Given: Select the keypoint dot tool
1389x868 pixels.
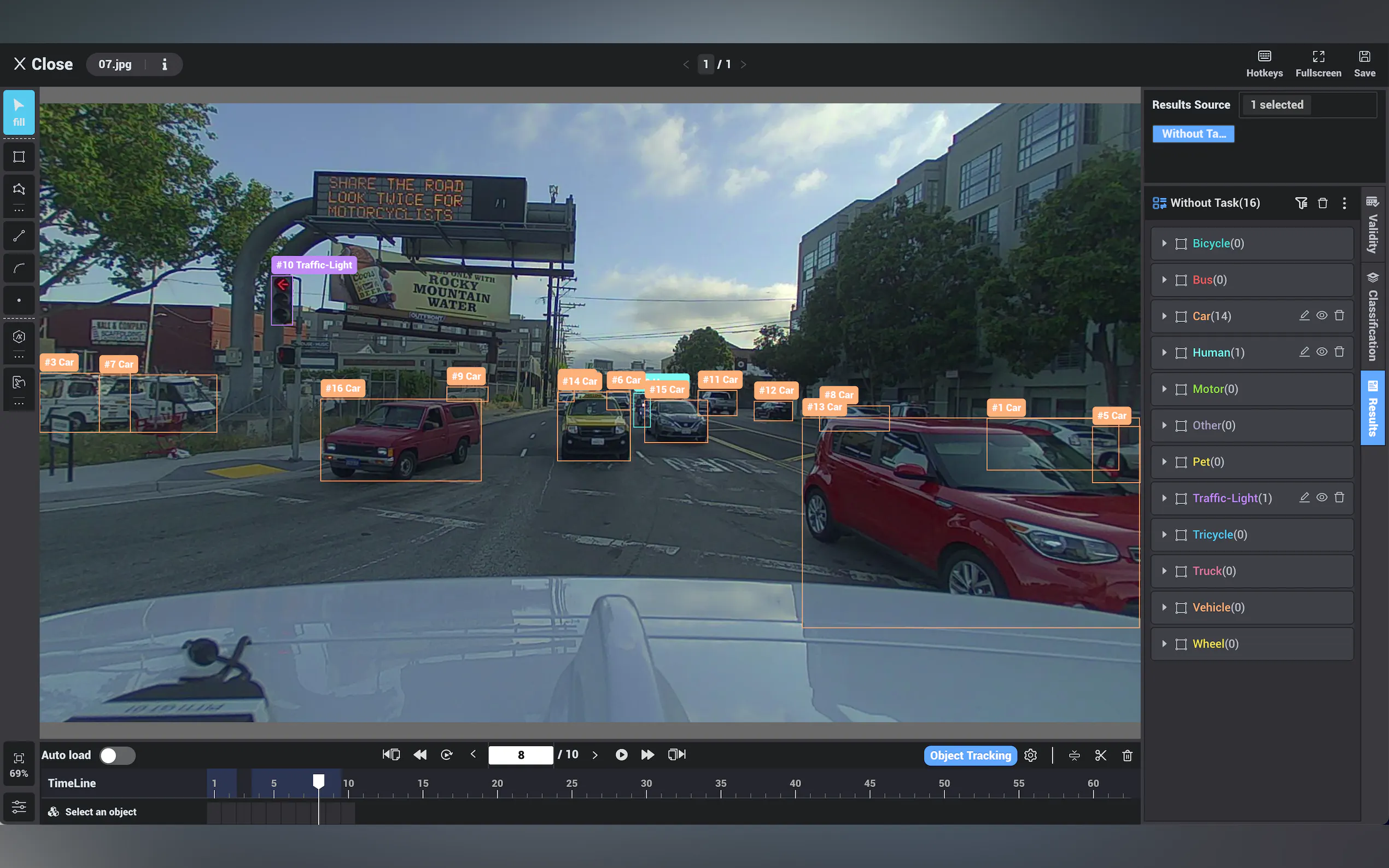Looking at the screenshot, I should point(19,300).
